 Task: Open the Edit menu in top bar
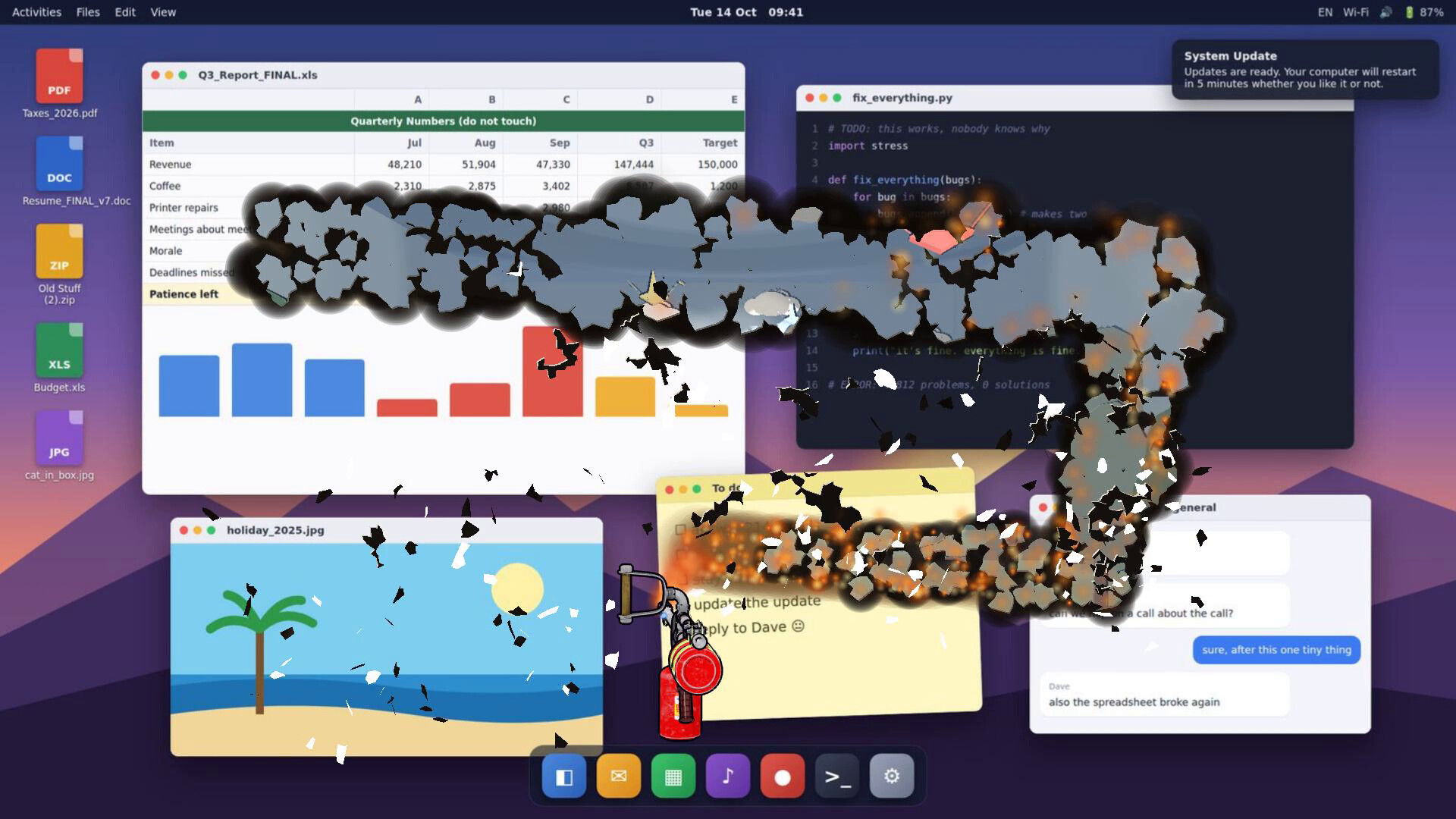[125, 12]
